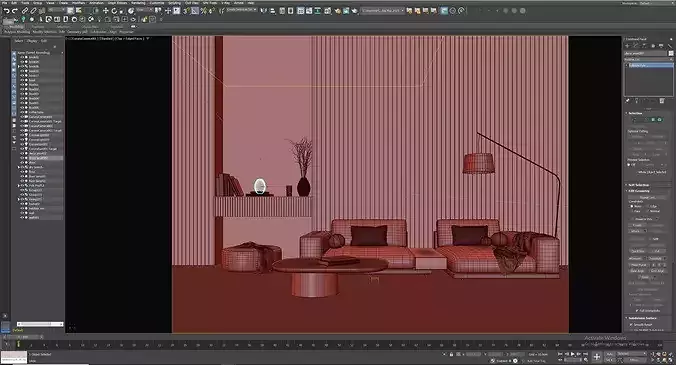Collapse the Subdivision Surface rollout
Screen dimensions: 676x365
coord(642,318)
